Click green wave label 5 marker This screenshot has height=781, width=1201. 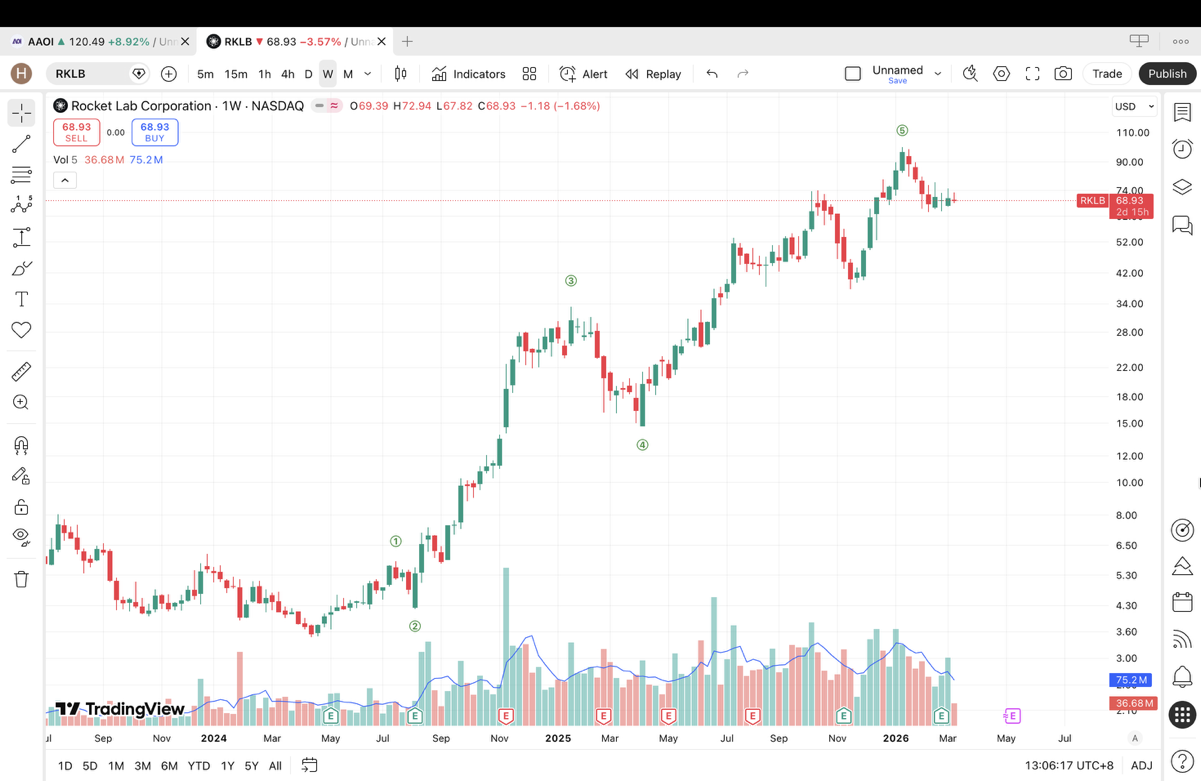(902, 131)
